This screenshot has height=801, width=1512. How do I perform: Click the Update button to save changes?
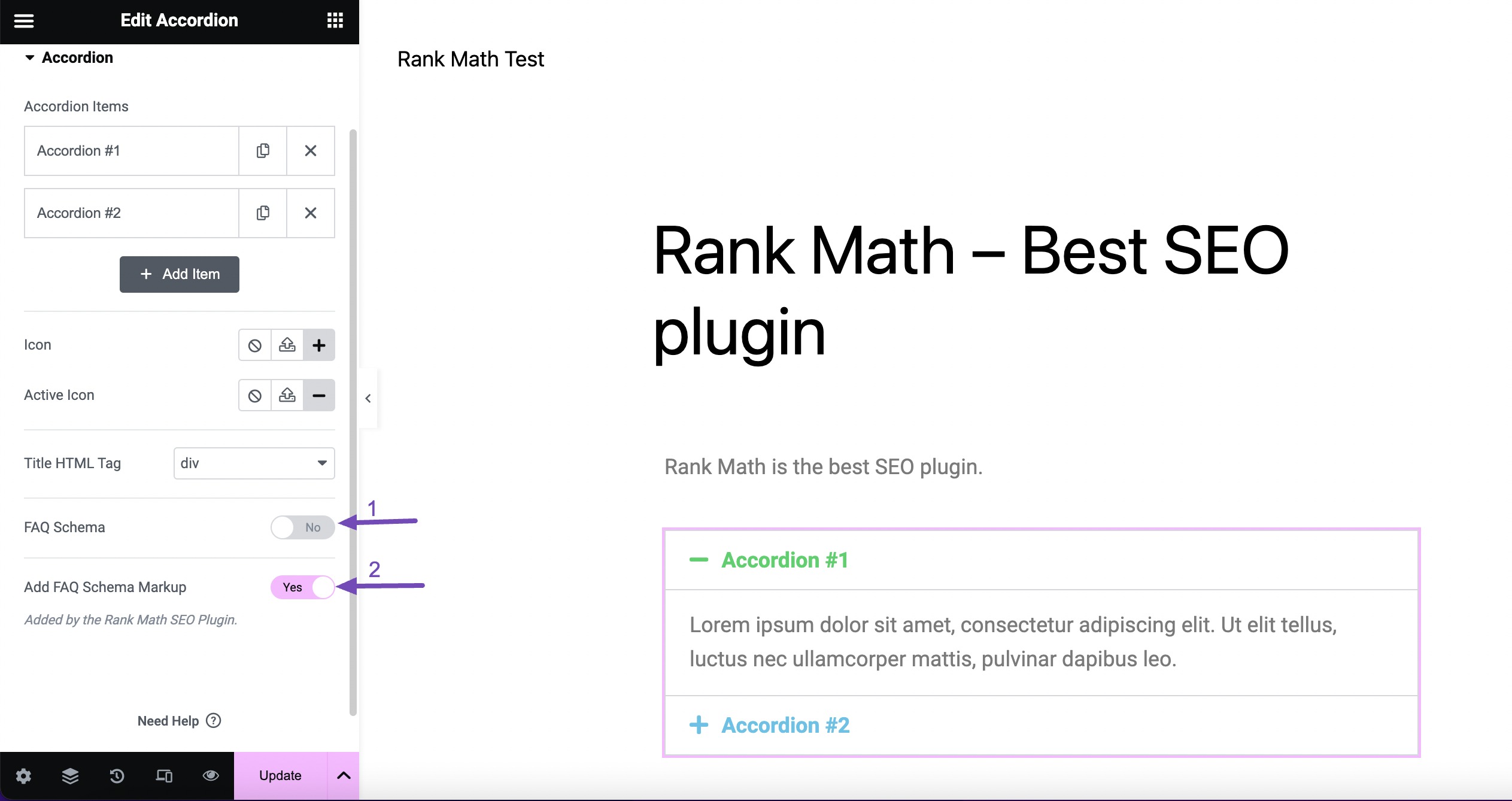click(x=280, y=775)
